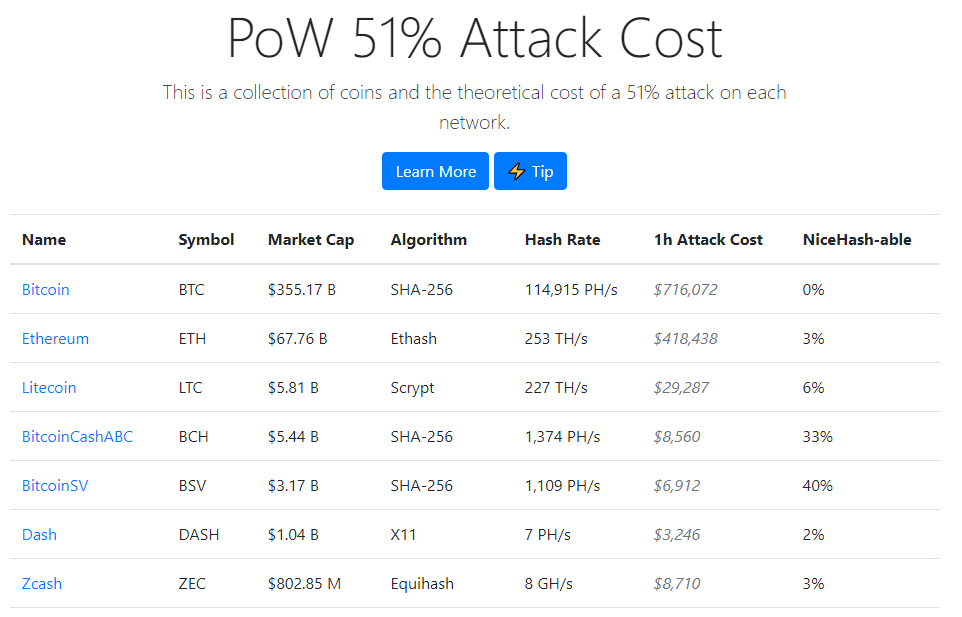The height and width of the screenshot is (617, 962).
Task: Select the Ethereum $418,438 attack cost
Action: (x=685, y=339)
